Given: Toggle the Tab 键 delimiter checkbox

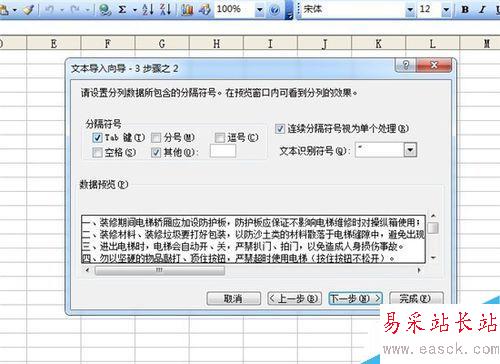Looking at the screenshot, I should [x=97, y=137].
